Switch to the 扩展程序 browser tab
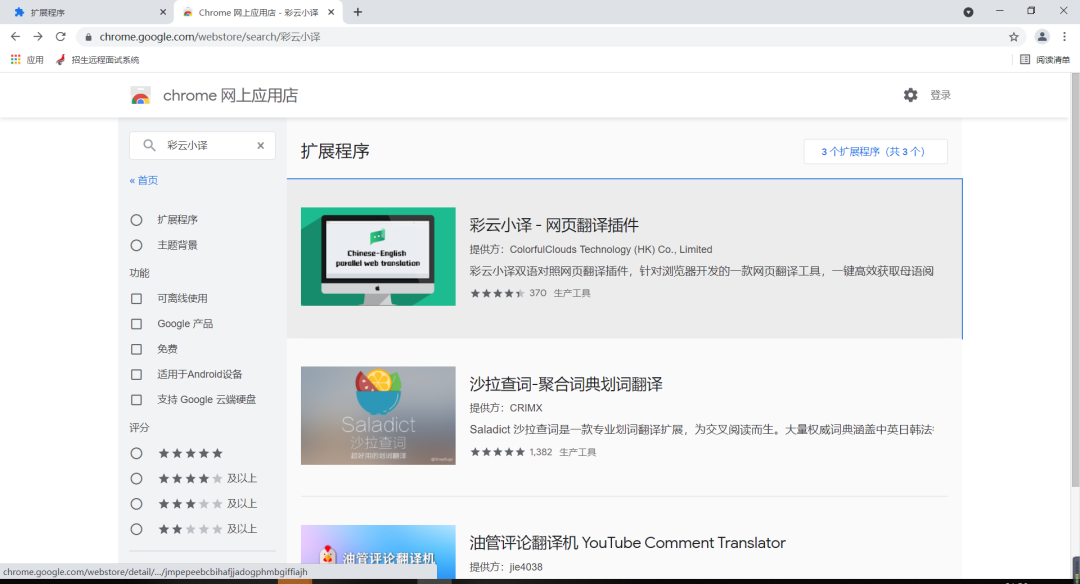 click(87, 12)
